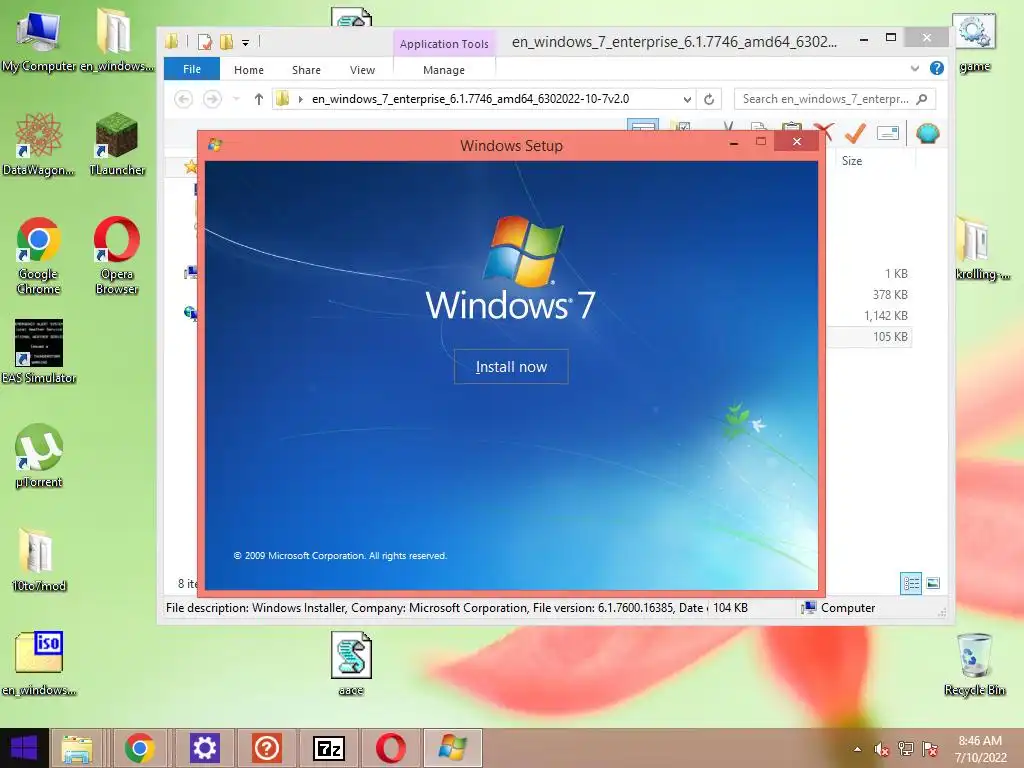Viewport: 1024px width, 768px height.
Task: Open the µTorrent desktop shortcut
Action: 39,455
